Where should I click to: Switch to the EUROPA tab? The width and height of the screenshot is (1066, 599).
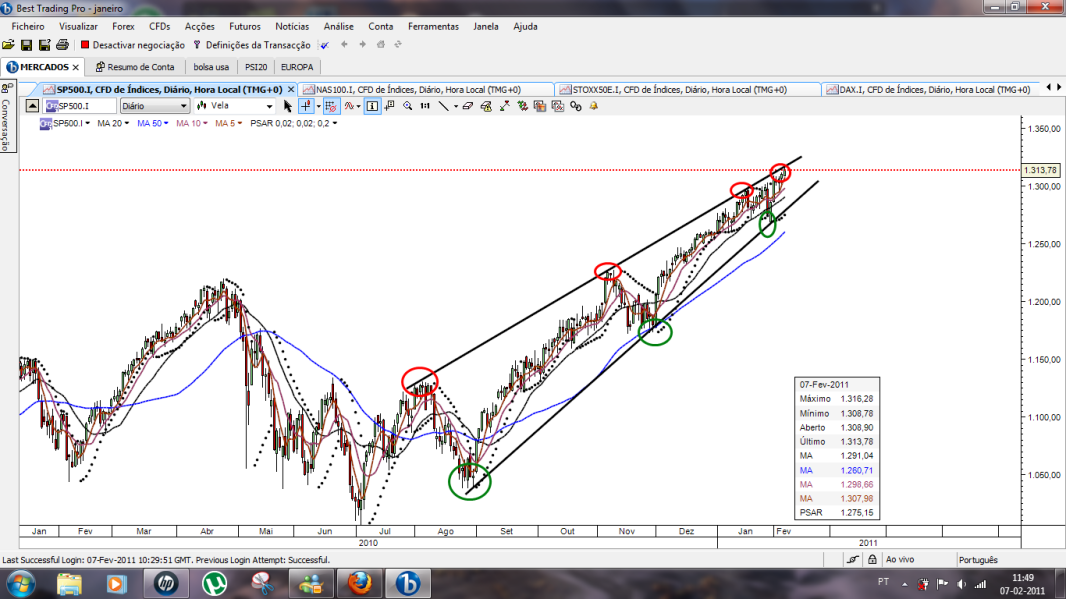tap(297, 67)
